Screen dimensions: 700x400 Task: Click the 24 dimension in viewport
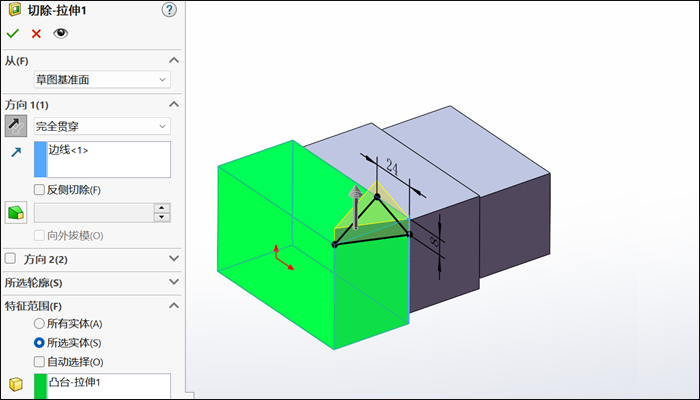(x=392, y=166)
